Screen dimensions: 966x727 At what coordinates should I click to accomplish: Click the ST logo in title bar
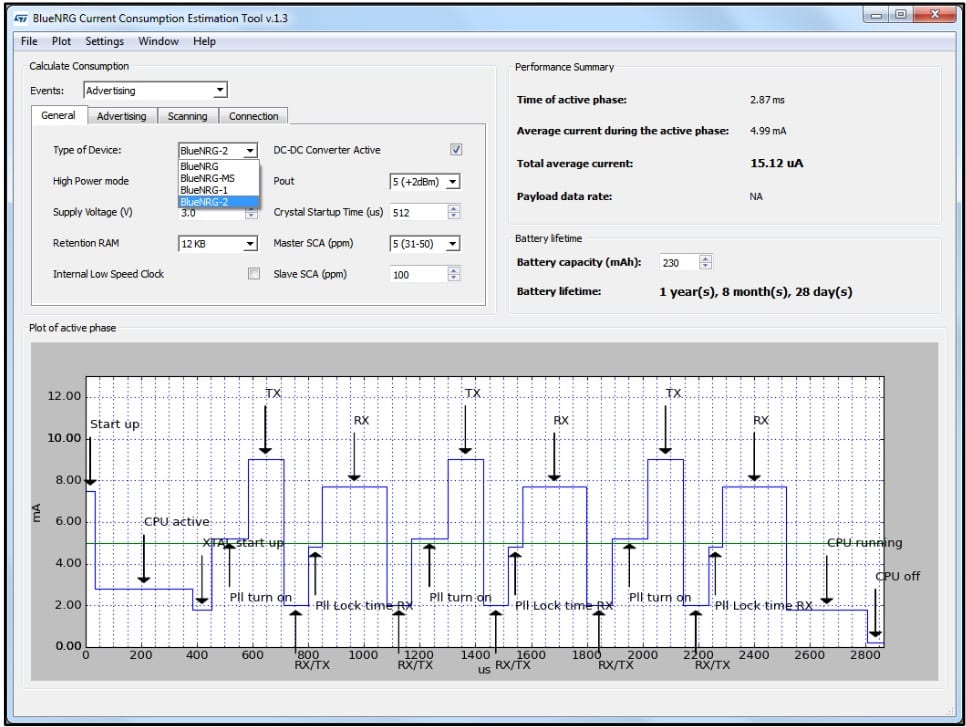coord(20,16)
